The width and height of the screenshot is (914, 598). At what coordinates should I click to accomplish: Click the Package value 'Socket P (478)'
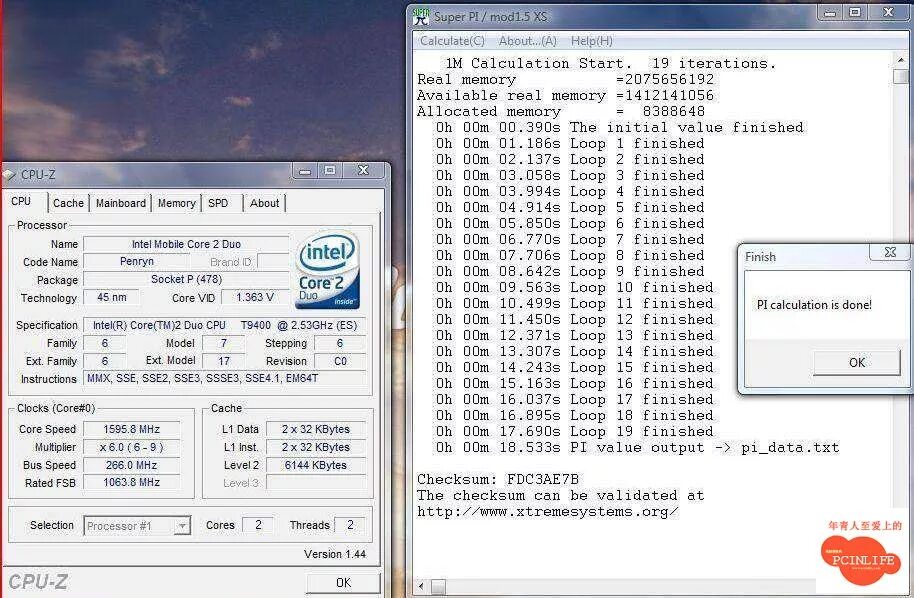click(186, 279)
